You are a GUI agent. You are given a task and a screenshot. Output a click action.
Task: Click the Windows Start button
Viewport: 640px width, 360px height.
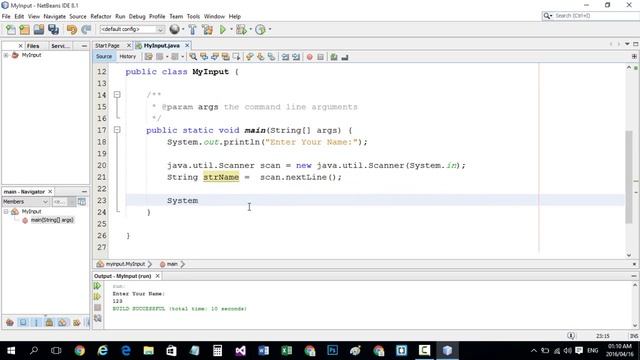tap(11, 351)
